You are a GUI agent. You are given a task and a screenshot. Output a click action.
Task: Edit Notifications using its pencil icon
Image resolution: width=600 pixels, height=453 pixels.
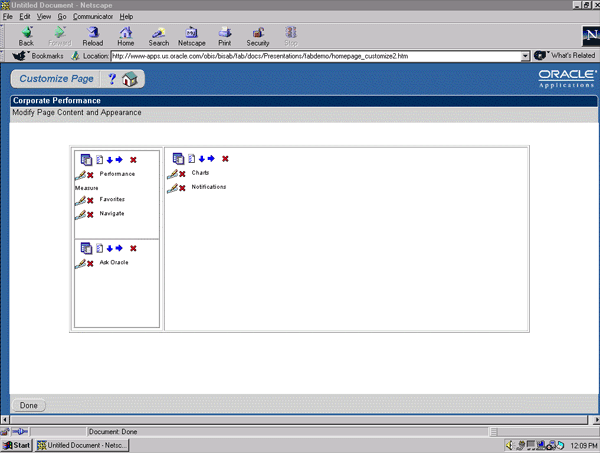[x=173, y=188]
